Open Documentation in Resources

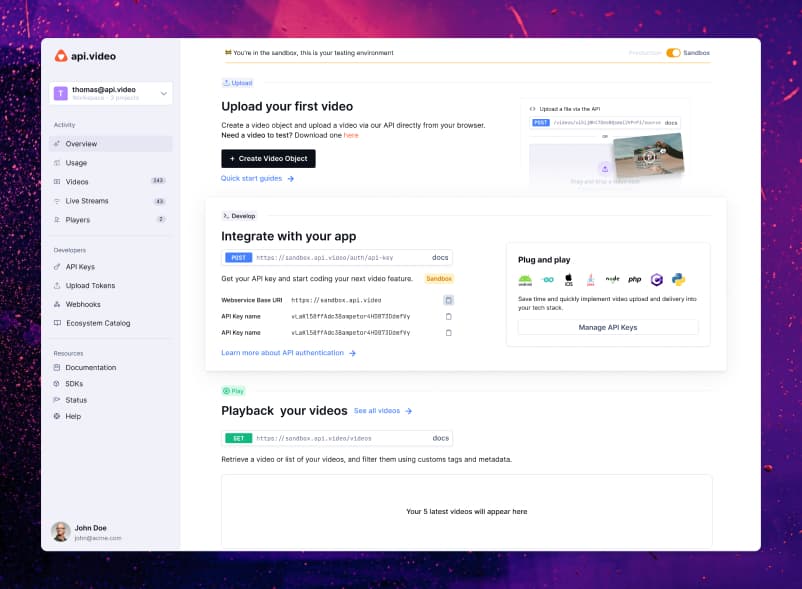click(91, 368)
